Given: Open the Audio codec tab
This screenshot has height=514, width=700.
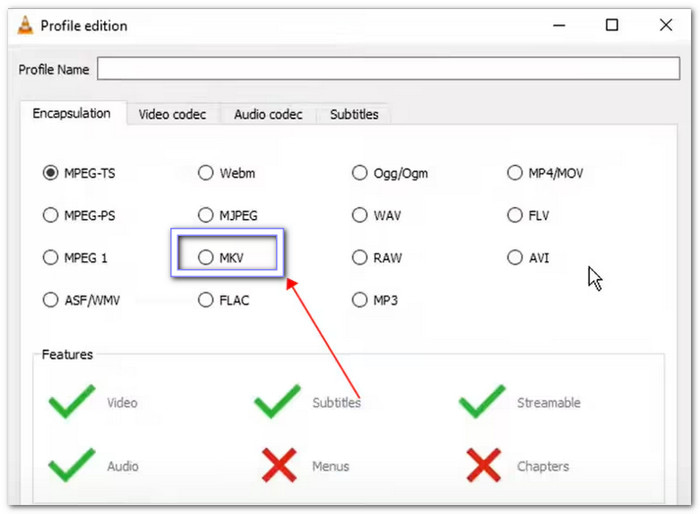Looking at the screenshot, I should tap(268, 114).
